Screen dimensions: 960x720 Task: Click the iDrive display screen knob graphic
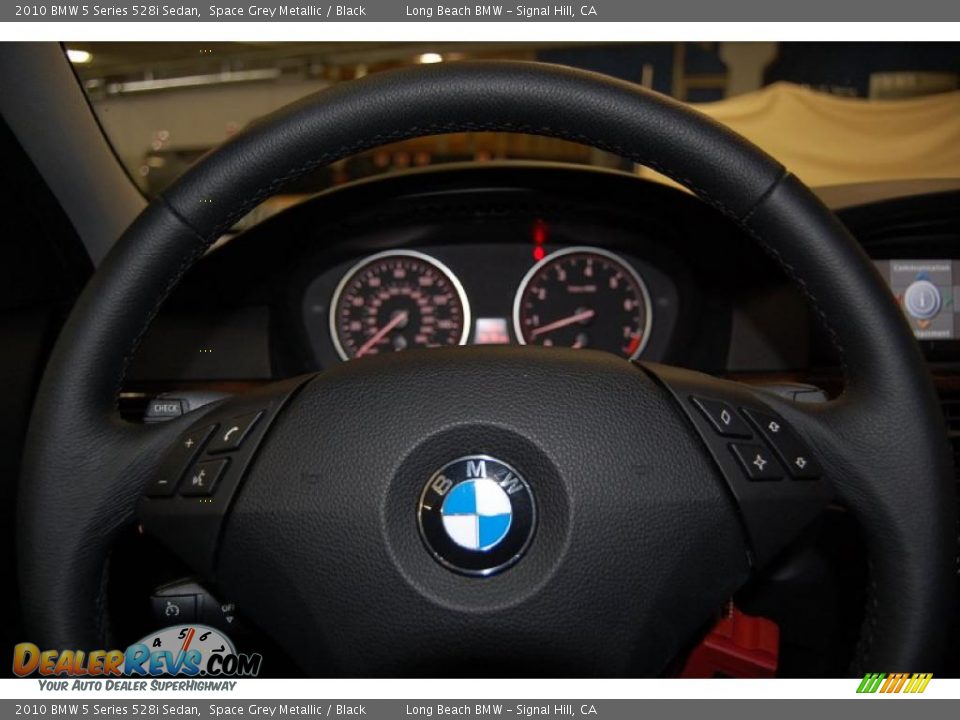922,299
